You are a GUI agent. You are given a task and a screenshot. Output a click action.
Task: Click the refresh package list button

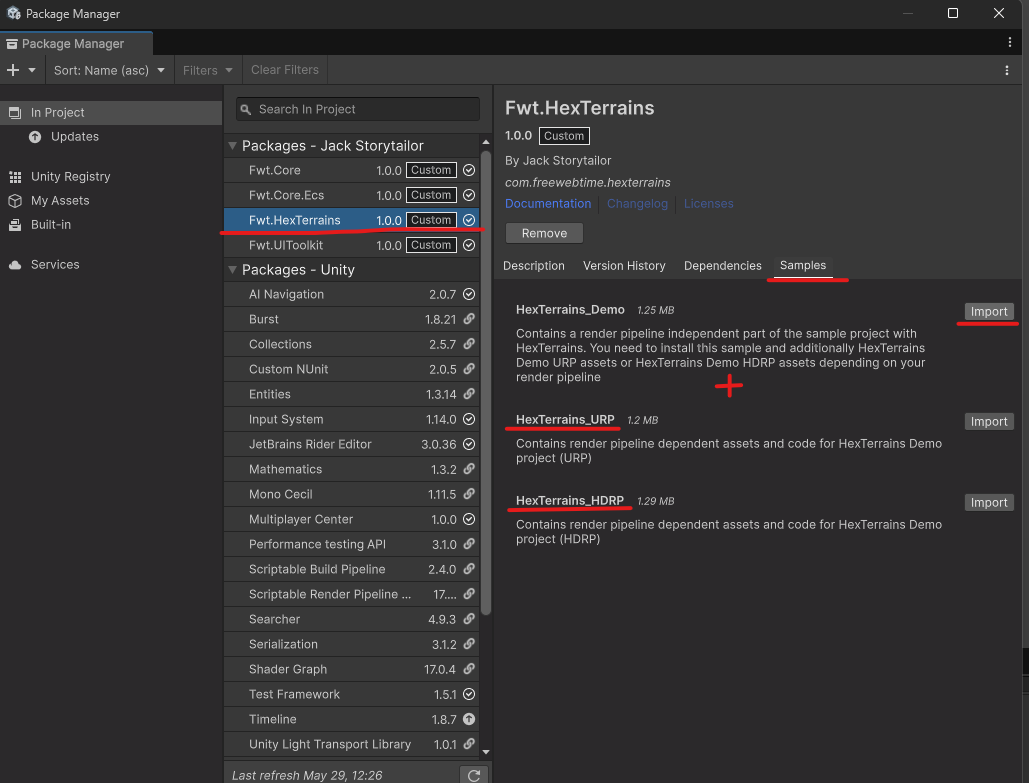tap(474, 775)
